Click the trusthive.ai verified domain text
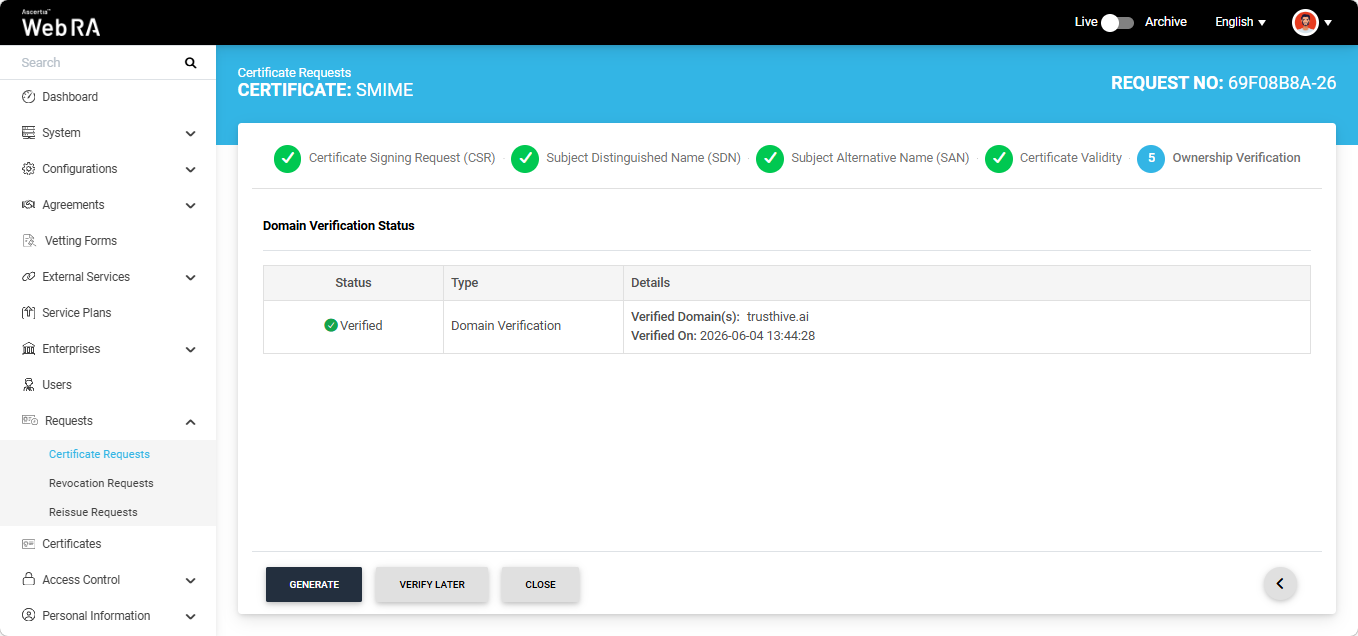Screen dimensions: 1358x636 coord(777,317)
